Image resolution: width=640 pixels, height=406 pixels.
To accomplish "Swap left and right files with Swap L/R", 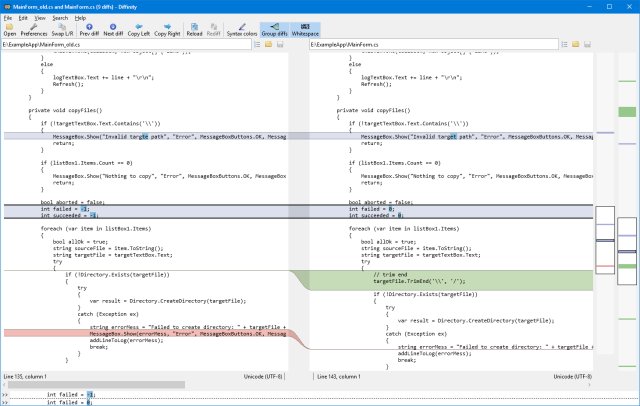I will click(62, 30).
